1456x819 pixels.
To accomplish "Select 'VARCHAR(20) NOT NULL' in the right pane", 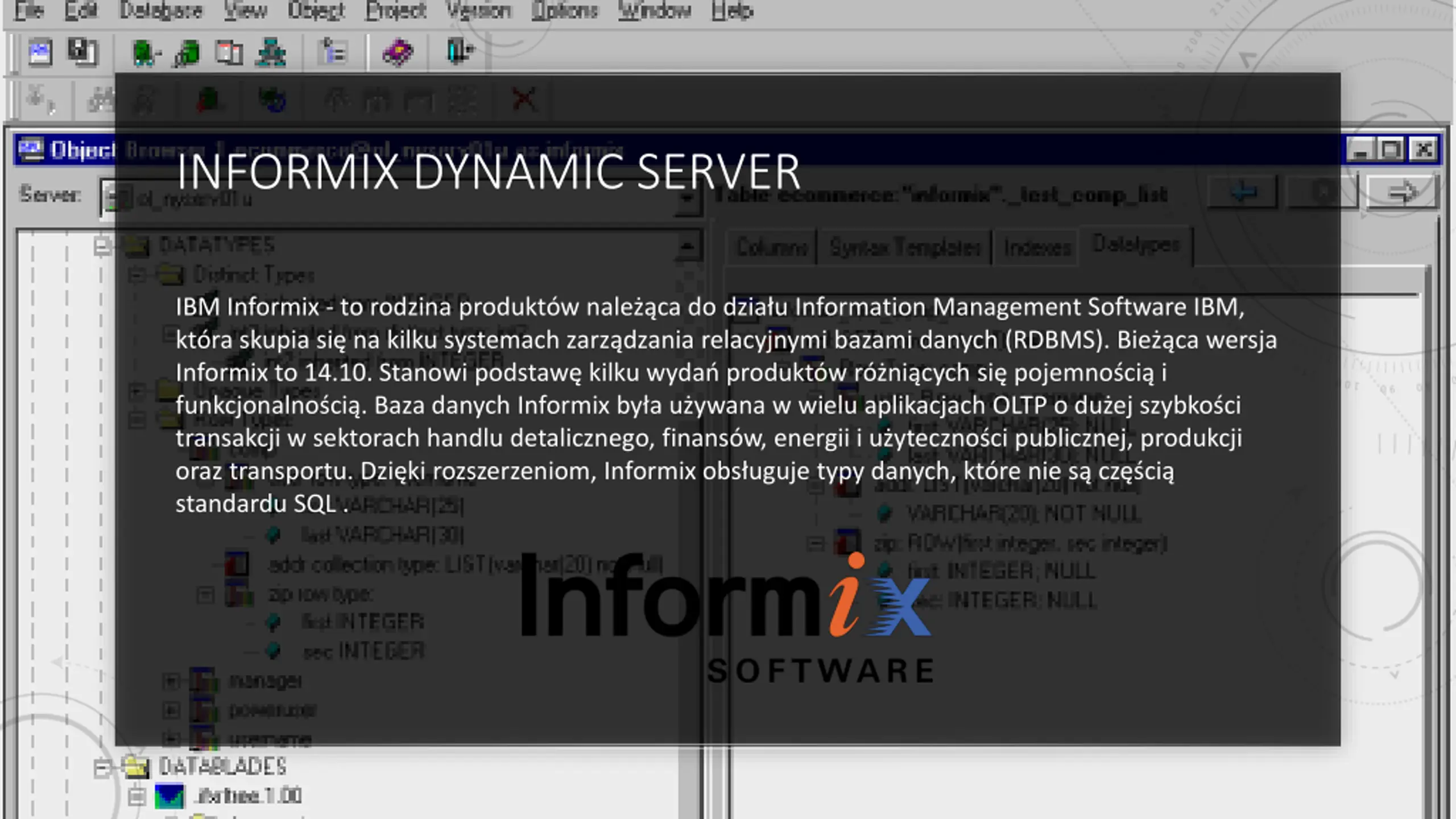I will pos(1024,514).
